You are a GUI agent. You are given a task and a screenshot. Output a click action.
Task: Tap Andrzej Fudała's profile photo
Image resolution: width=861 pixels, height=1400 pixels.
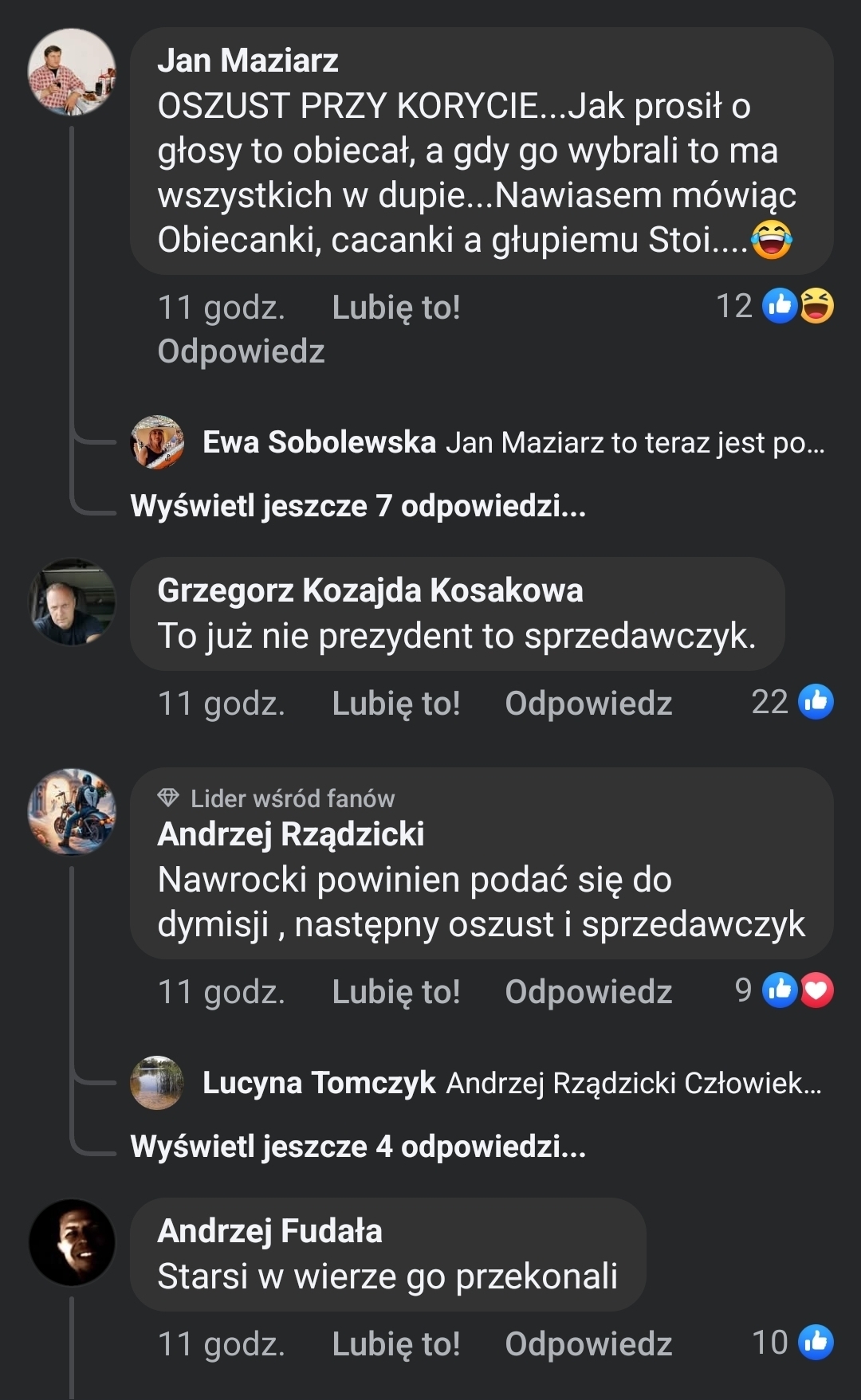(72, 1242)
